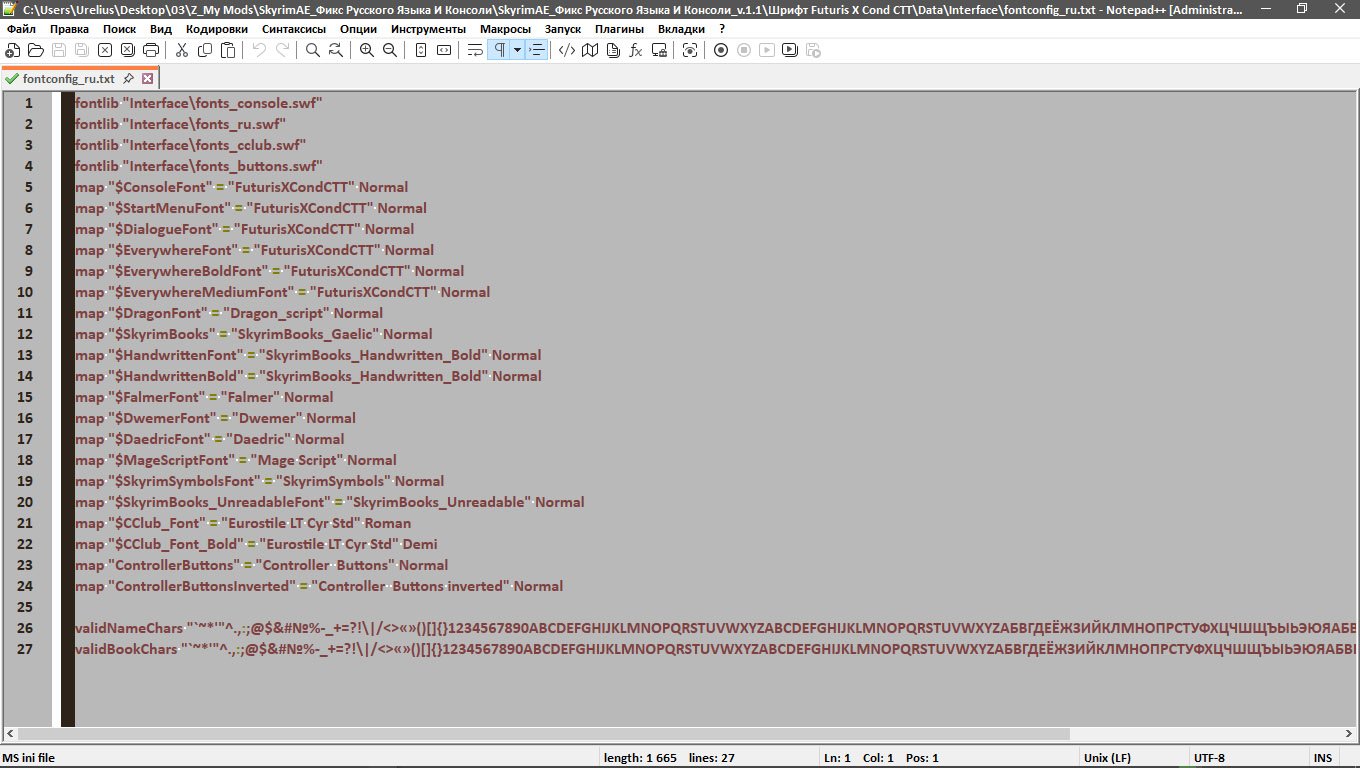Toggle indent guide toolbar icon
The width and height of the screenshot is (1360, 768).
click(x=536, y=50)
